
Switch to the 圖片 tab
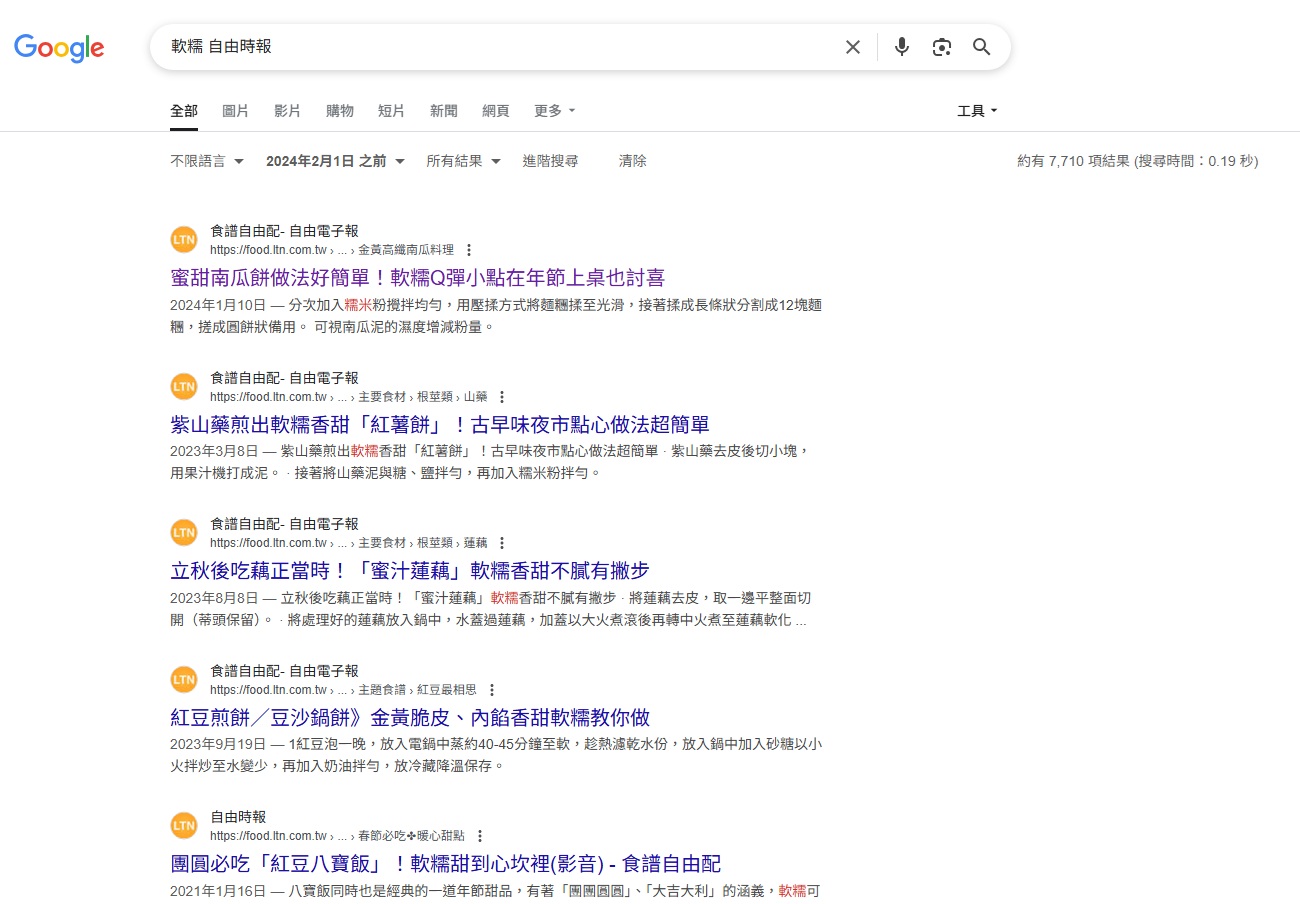pyautogui.click(x=236, y=111)
